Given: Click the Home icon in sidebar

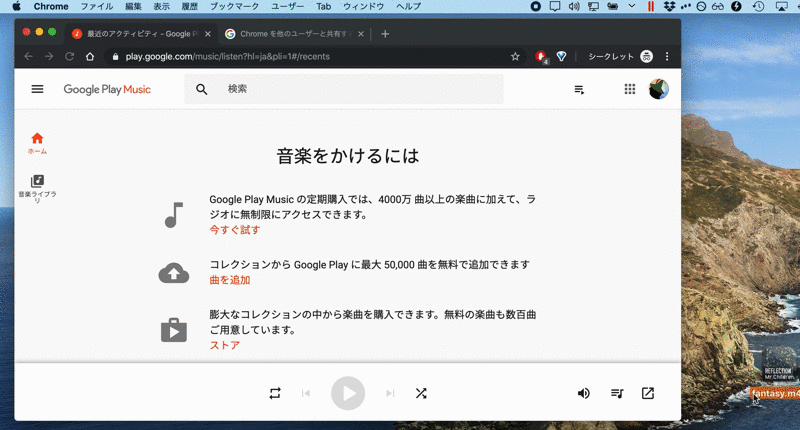Looking at the screenshot, I should coord(37,139).
